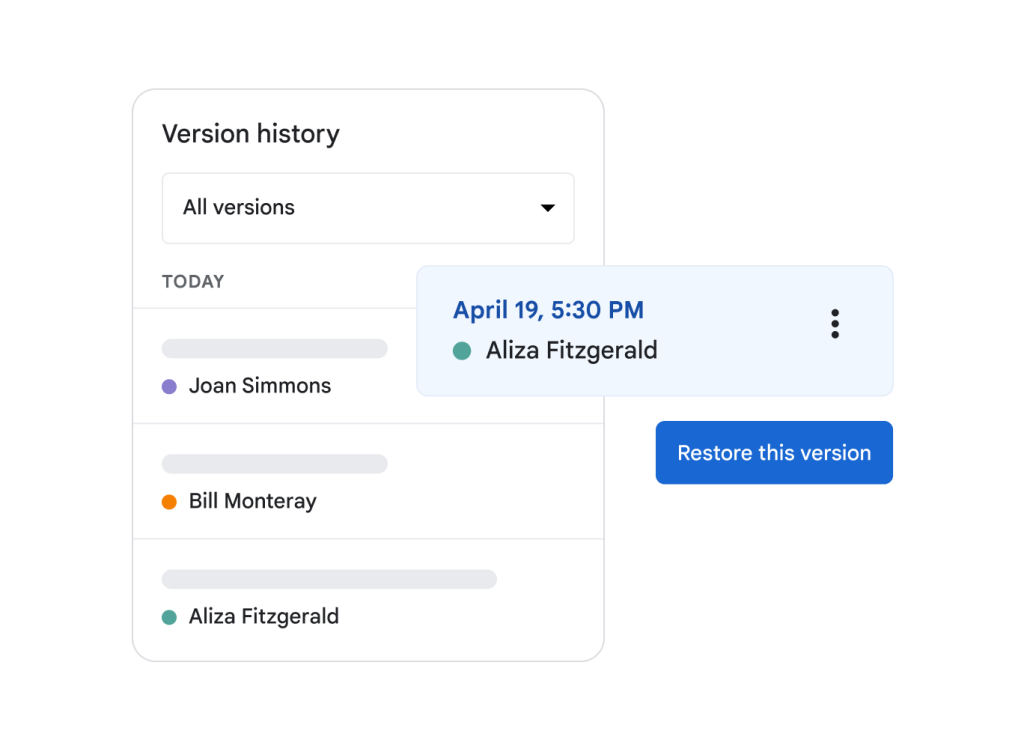Open the three-dot more options menu
The width and height of the screenshot is (1024, 749).
[835, 324]
